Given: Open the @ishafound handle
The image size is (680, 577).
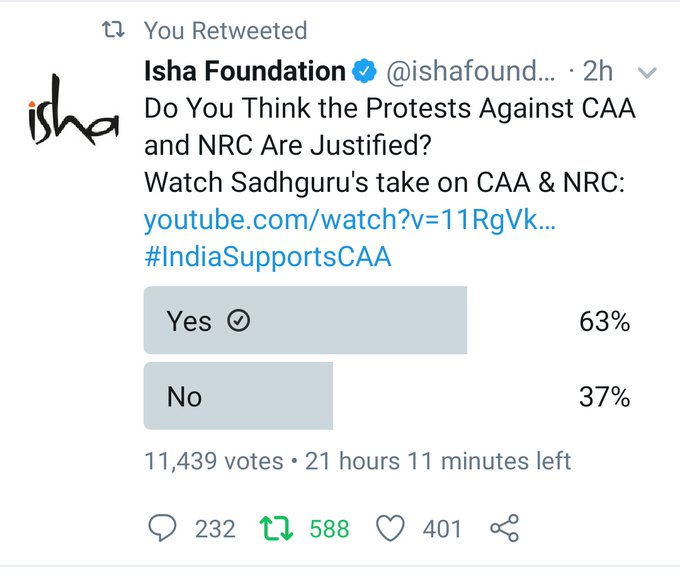Looking at the screenshot, I should coord(468,73).
